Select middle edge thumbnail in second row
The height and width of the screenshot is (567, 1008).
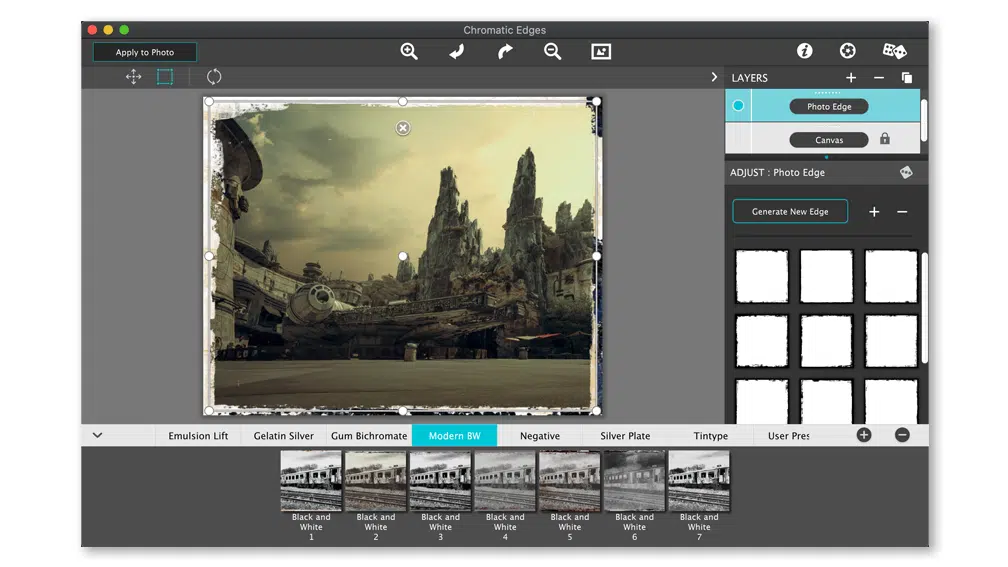(x=826, y=341)
